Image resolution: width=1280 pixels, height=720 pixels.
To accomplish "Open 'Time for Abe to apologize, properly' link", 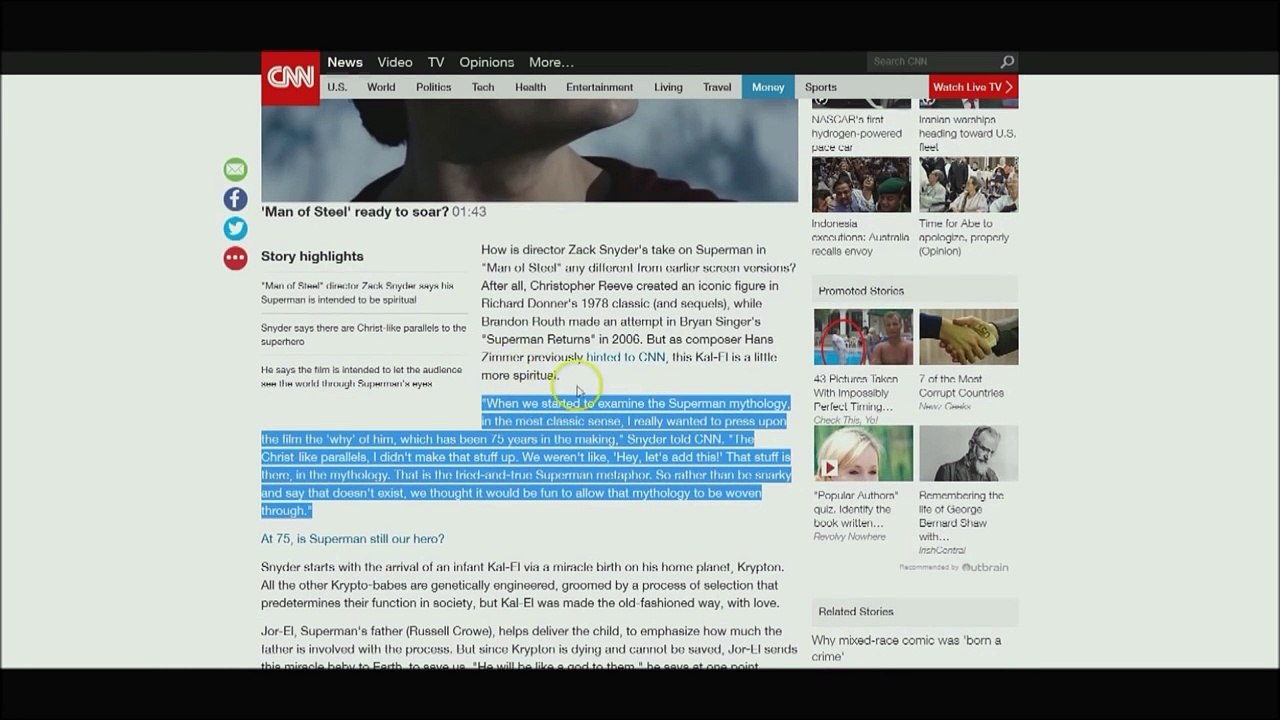I will 964,238.
